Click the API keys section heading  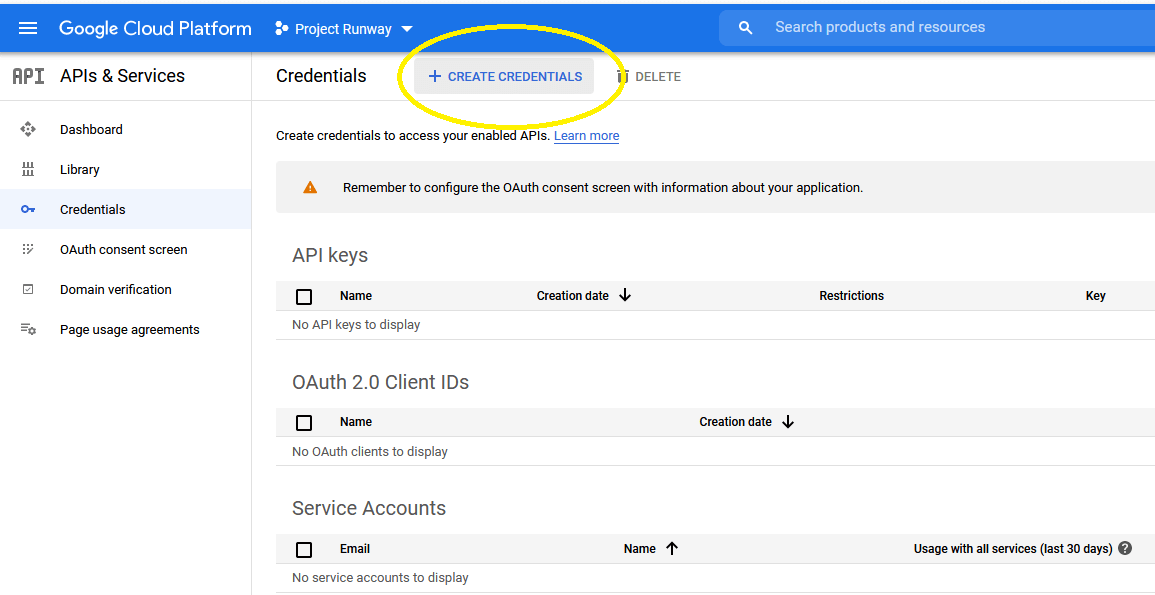(330, 256)
